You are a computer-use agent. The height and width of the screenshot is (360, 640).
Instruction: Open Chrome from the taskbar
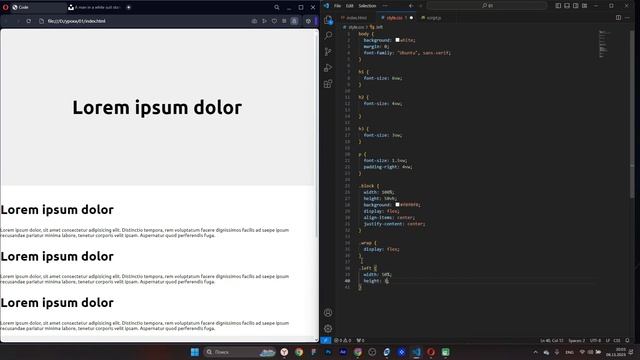point(299,352)
